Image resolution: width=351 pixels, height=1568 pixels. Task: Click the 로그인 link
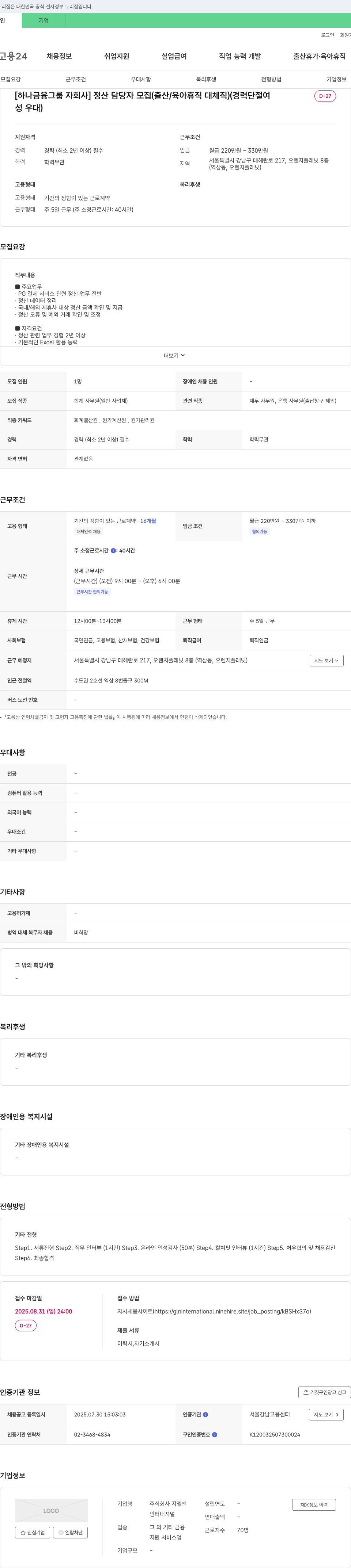coord(327,35)
